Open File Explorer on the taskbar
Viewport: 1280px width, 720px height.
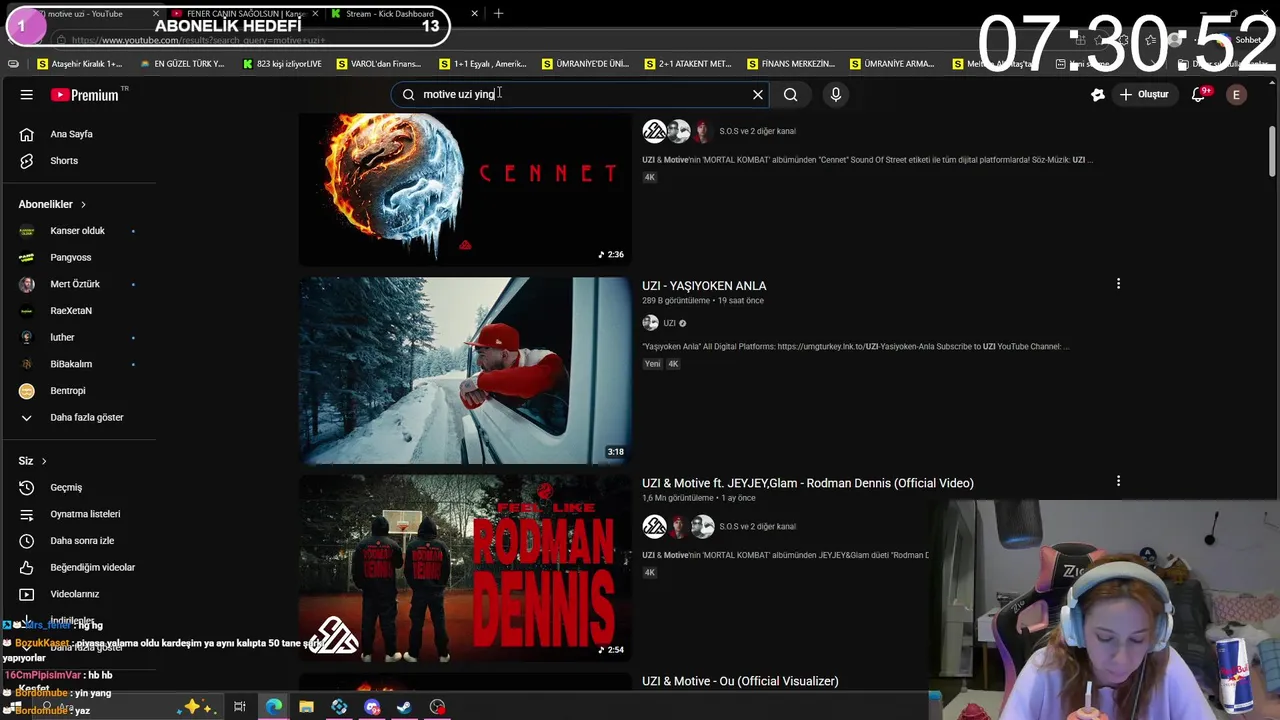click(x=306, y=707)
